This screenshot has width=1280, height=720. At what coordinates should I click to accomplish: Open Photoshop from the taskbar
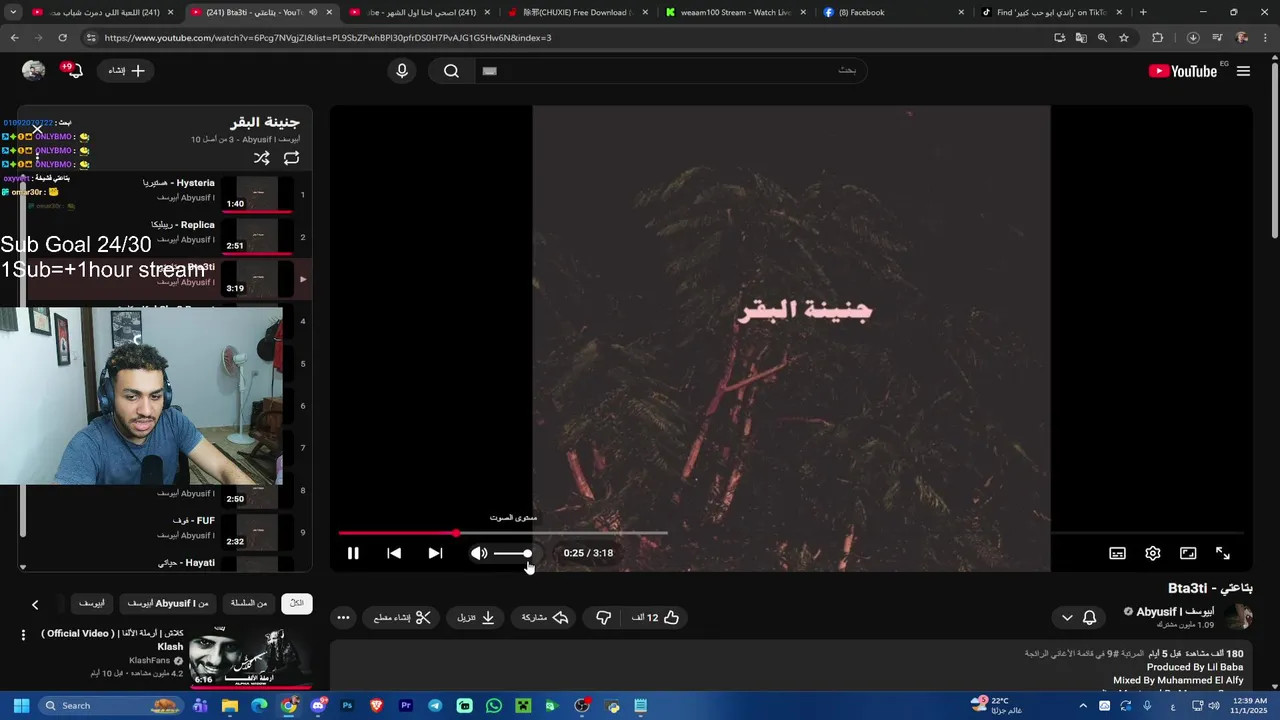[x=348, y=705]
